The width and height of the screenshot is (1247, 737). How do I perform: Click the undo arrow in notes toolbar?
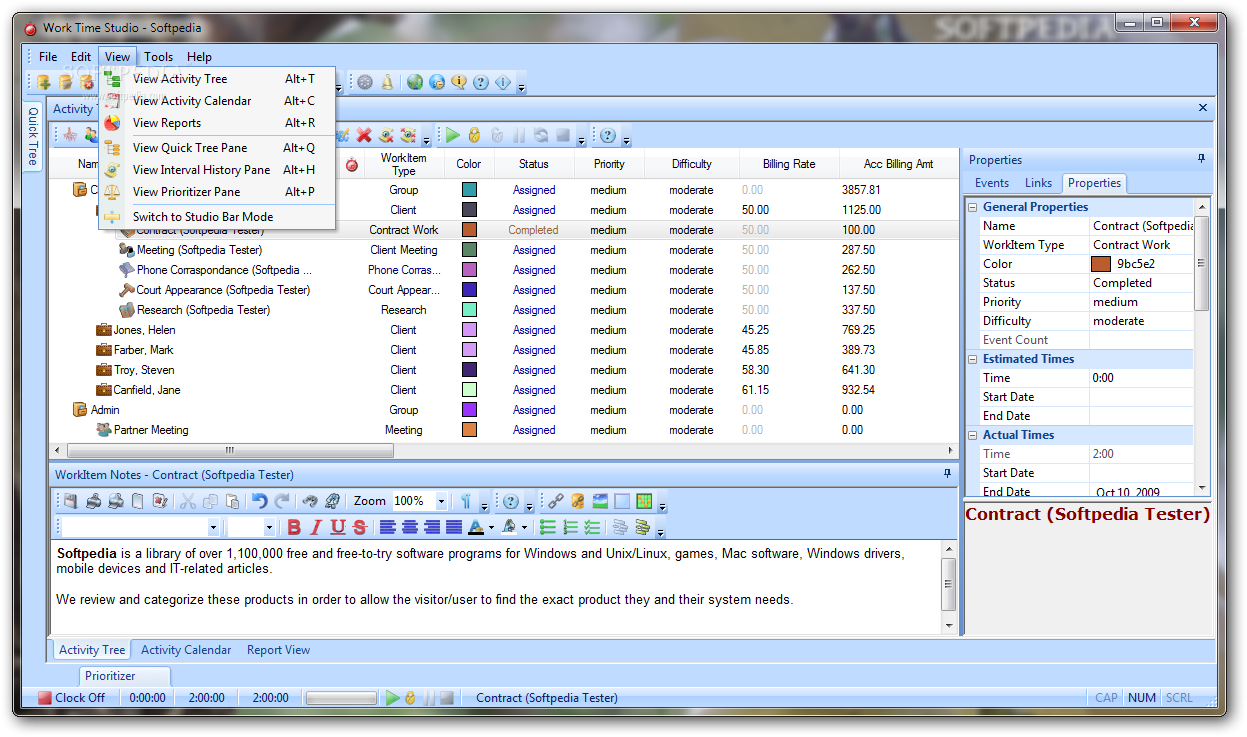click(x=260, y=501)
